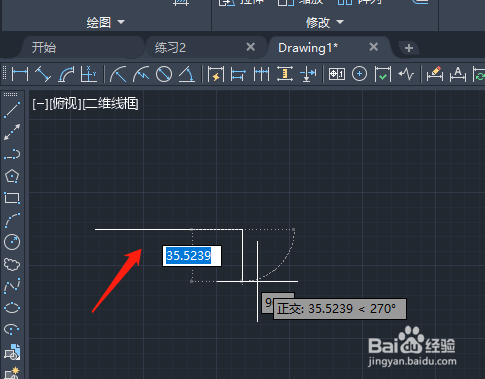Select the Ordinate dimension tool
Image resolution: width=485 pixels, height=379 pixels.
89,74
